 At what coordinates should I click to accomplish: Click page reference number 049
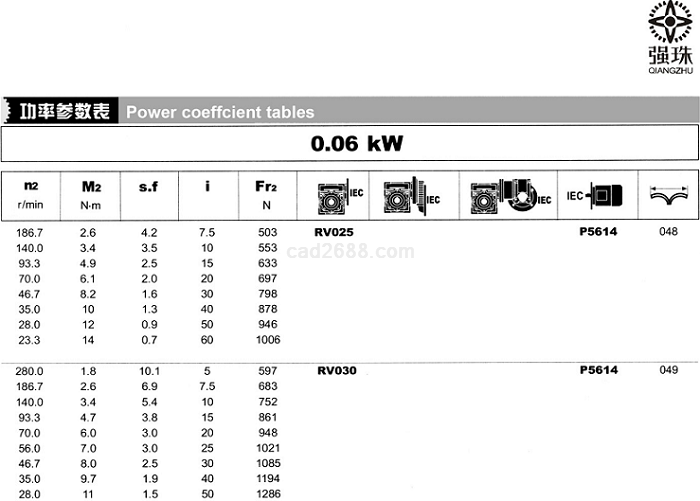669,370
